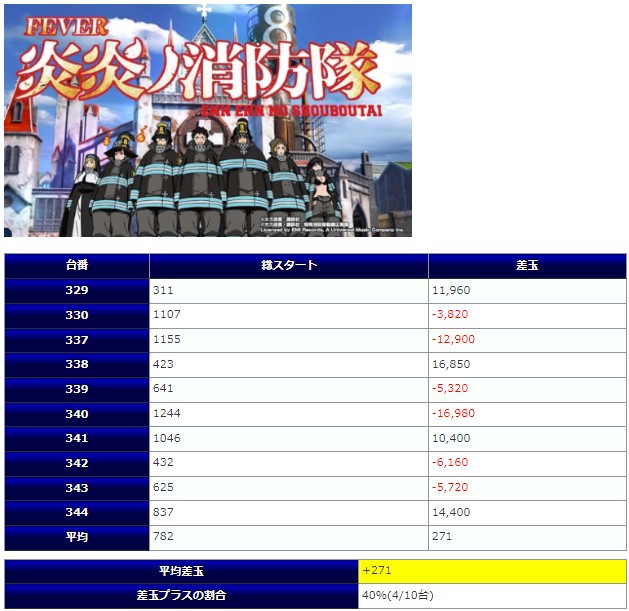Click the red -3,820 value
The width and height of the screenshot is (629, 611).
[x=450, y=315]
